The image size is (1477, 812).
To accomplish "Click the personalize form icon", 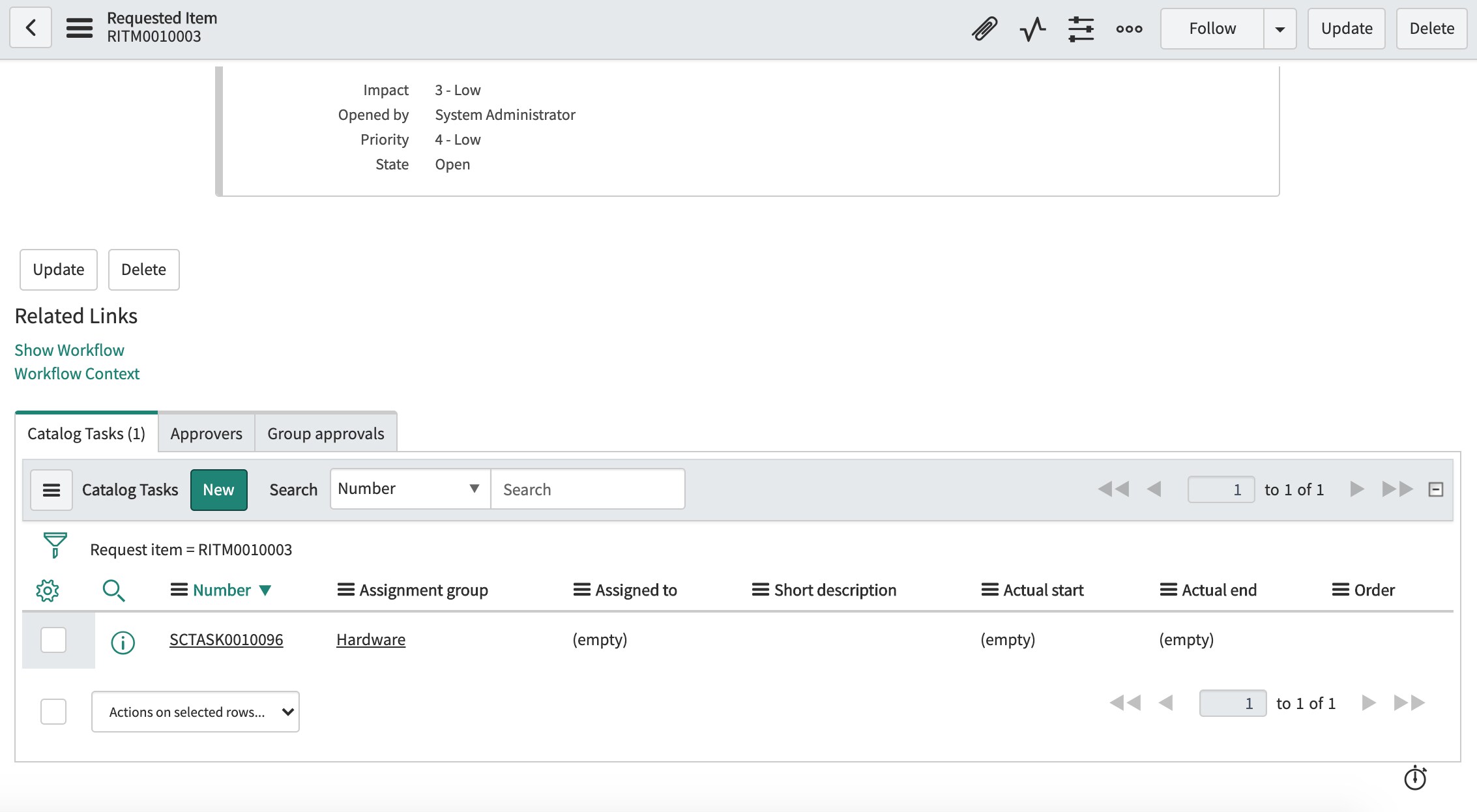I will (x=1080, y=28).
